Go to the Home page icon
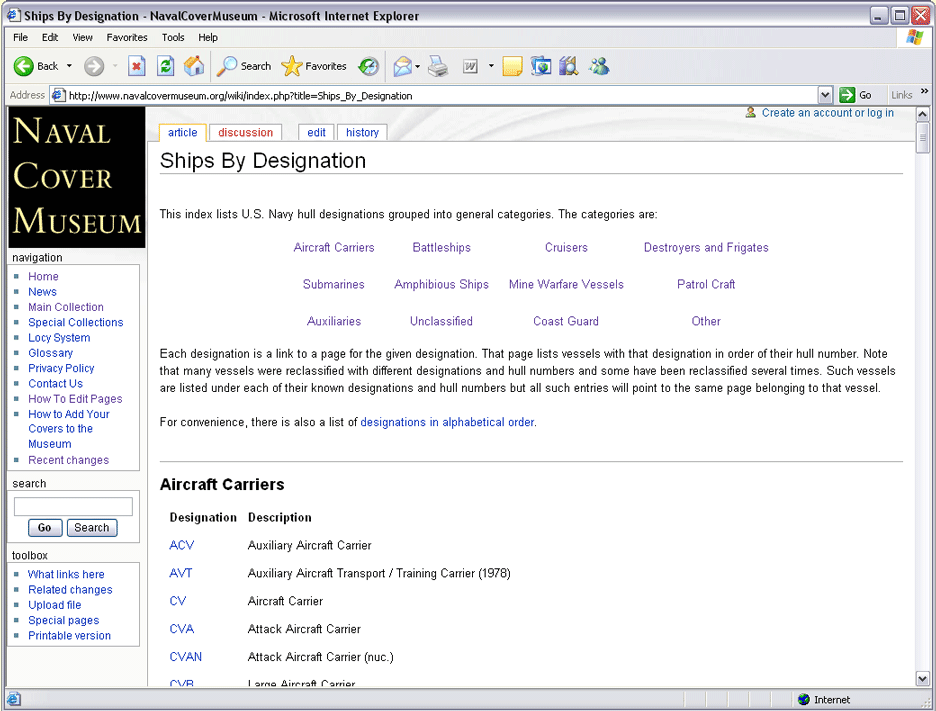The image size is (936, 711). (x=194, y=67)
